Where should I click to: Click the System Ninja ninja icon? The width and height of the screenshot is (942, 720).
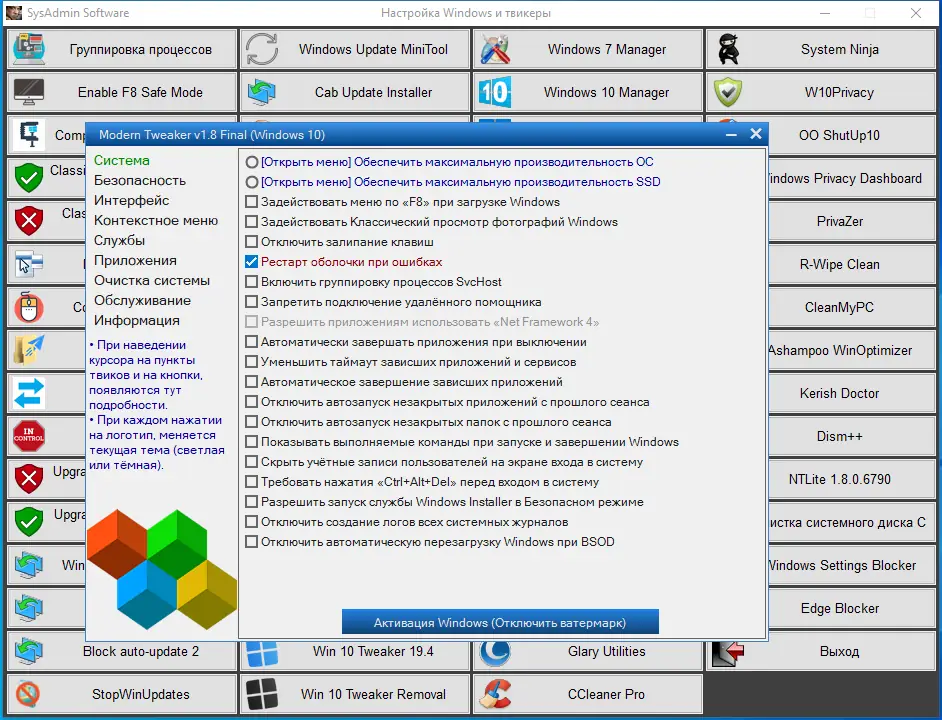(729, 48)
